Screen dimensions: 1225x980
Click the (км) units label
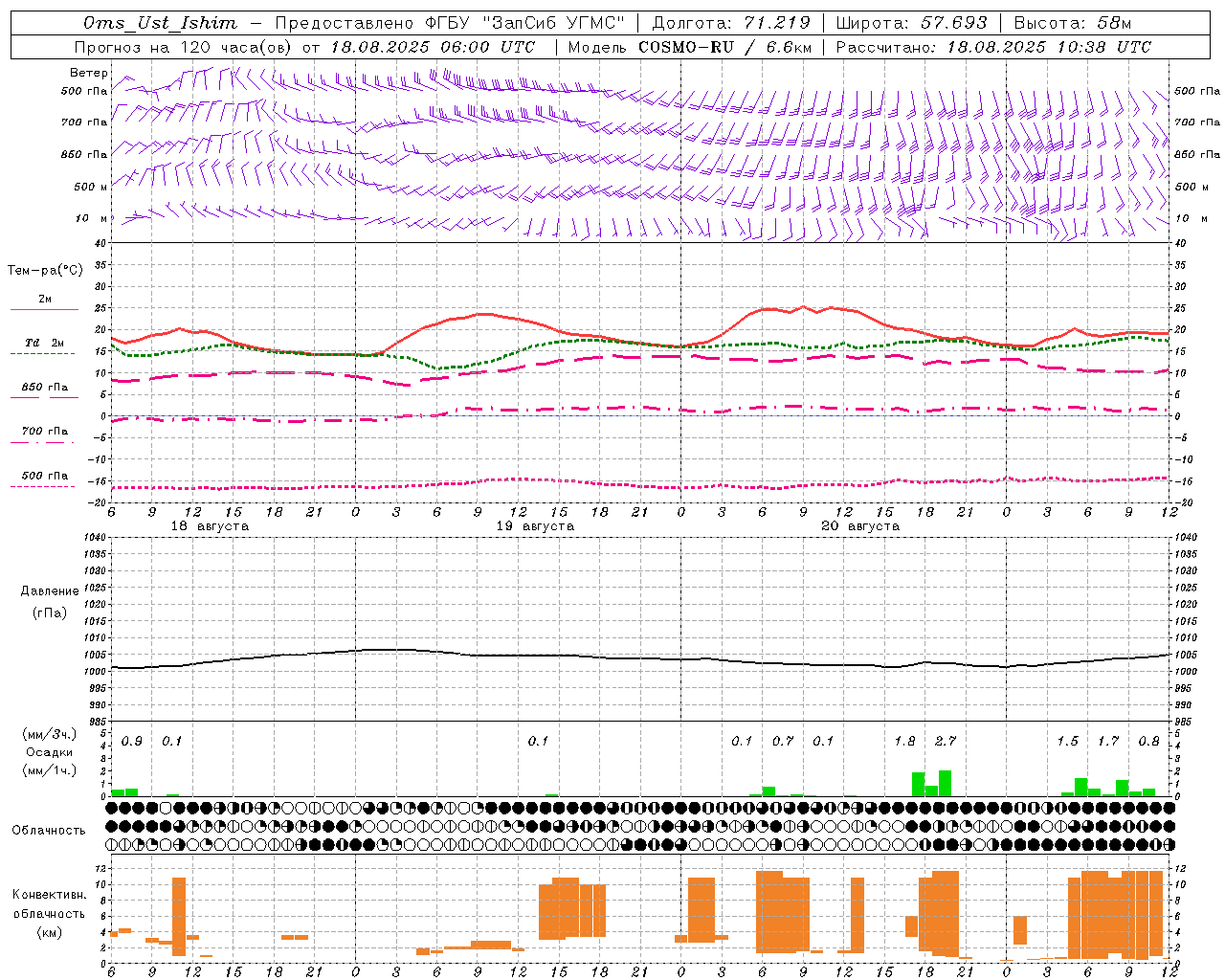[x=49, y=932]
